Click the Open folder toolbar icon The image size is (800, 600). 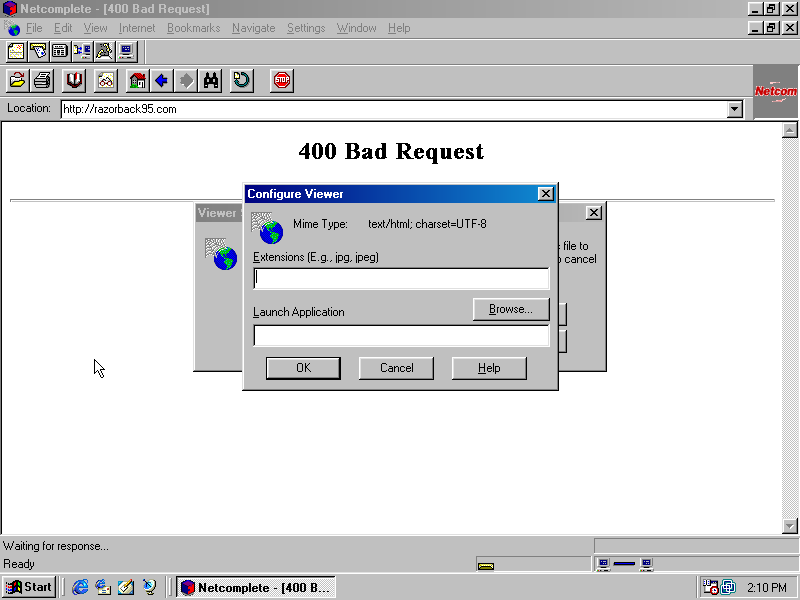pos(17,80)
